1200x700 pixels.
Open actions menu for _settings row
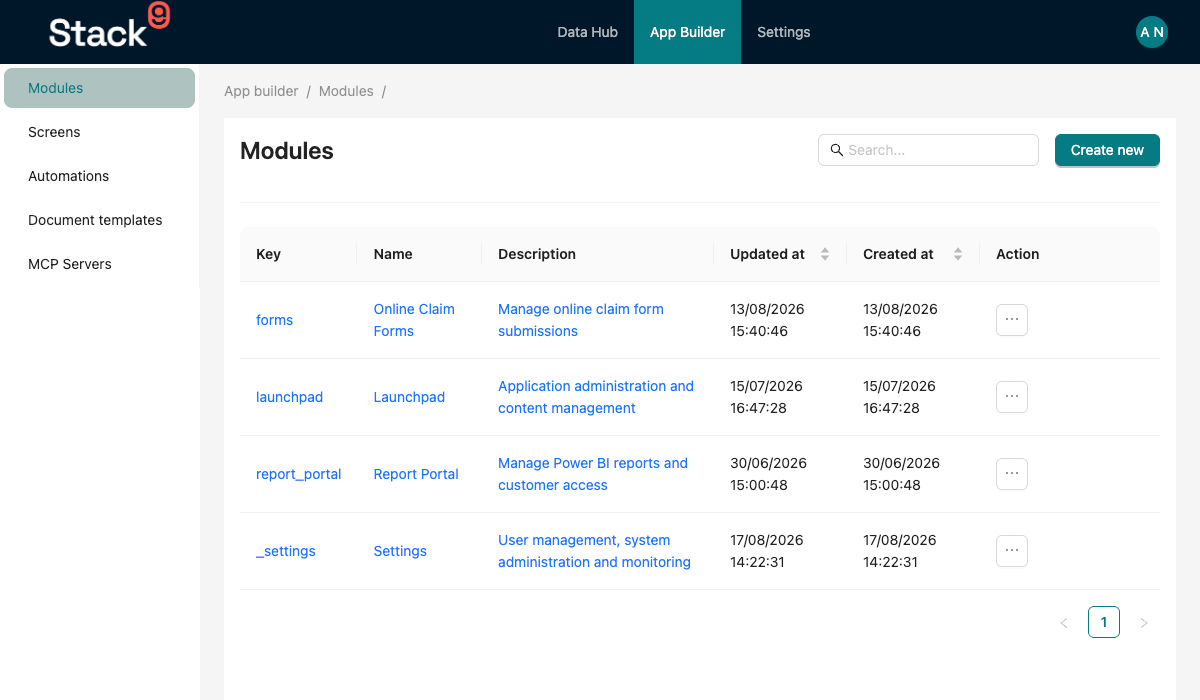(x=1012, y=551)
